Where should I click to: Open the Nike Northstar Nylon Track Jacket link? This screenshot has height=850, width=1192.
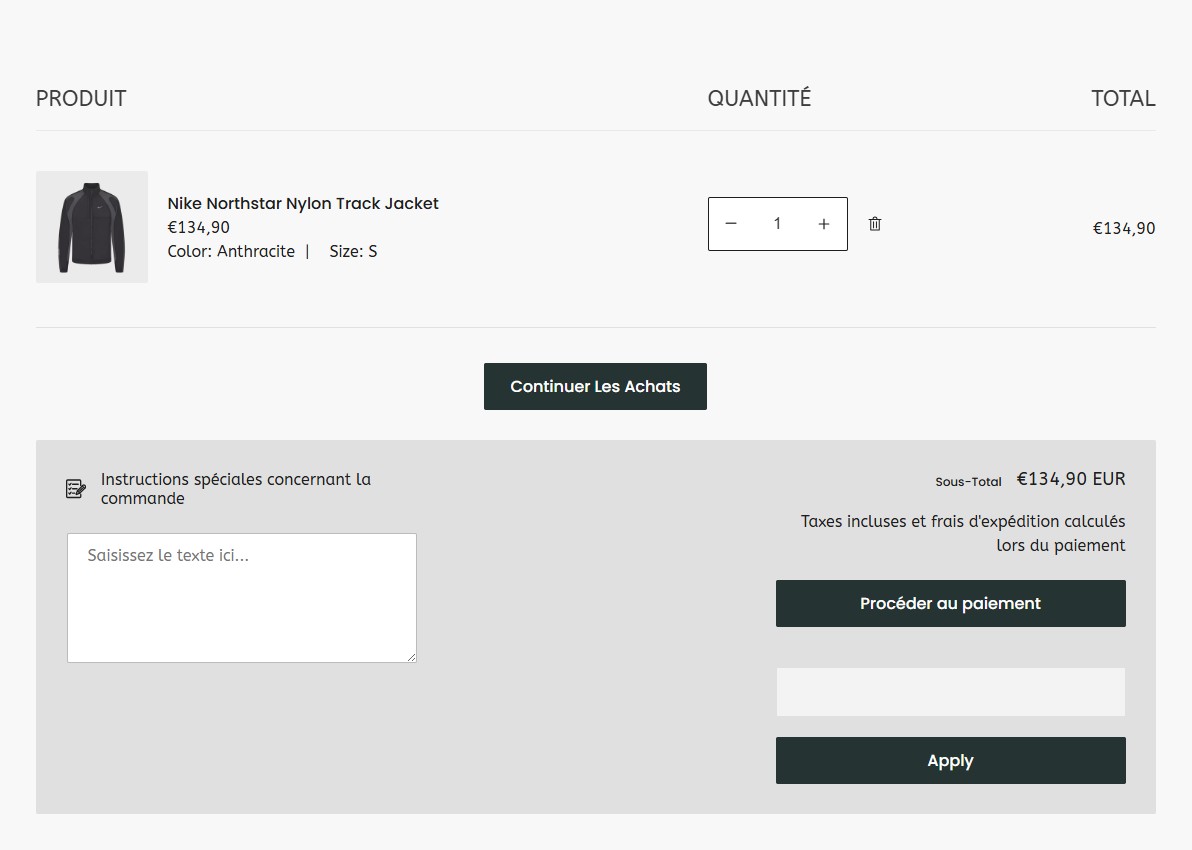click(303, 203)
